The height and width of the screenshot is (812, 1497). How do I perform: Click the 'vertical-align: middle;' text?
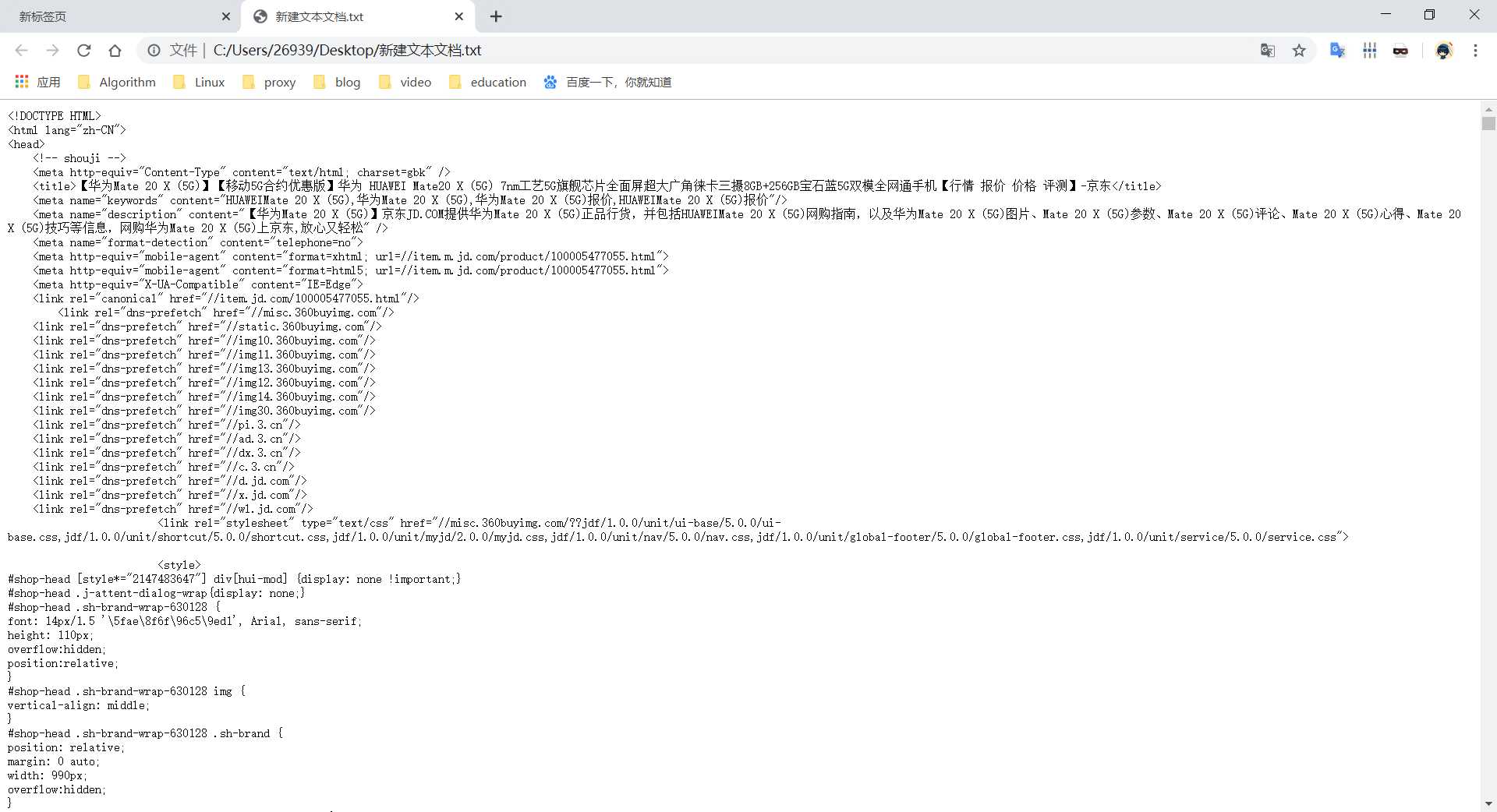[x=79, y=705]
